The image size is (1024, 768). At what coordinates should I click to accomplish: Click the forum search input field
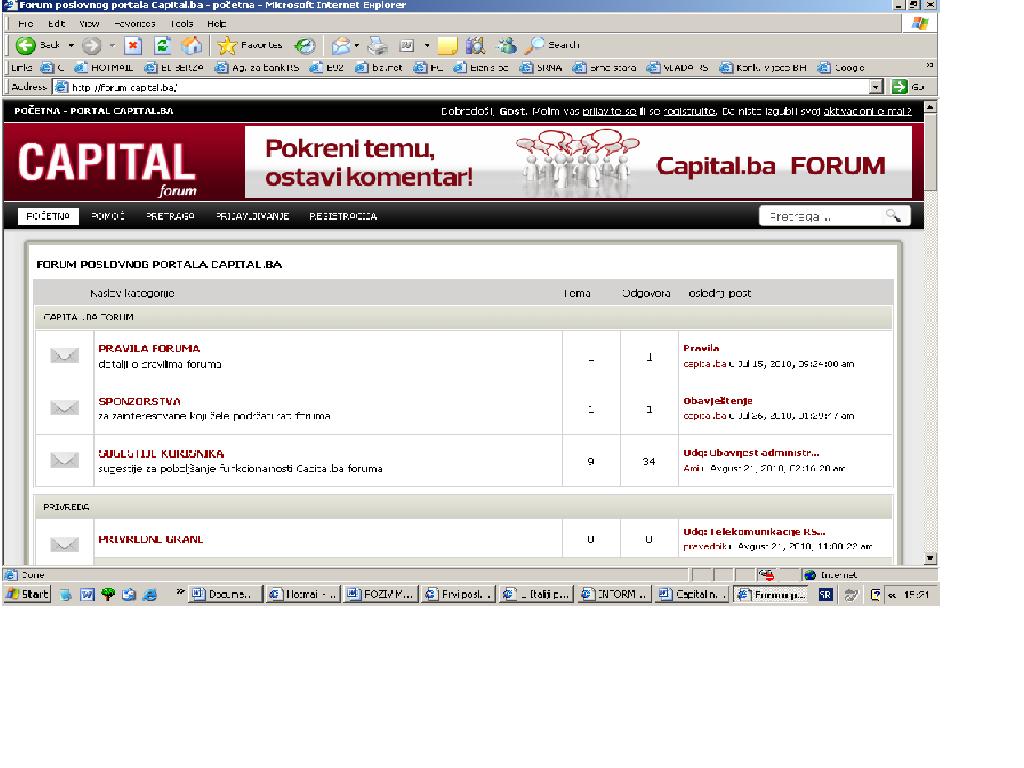(820, 216)
